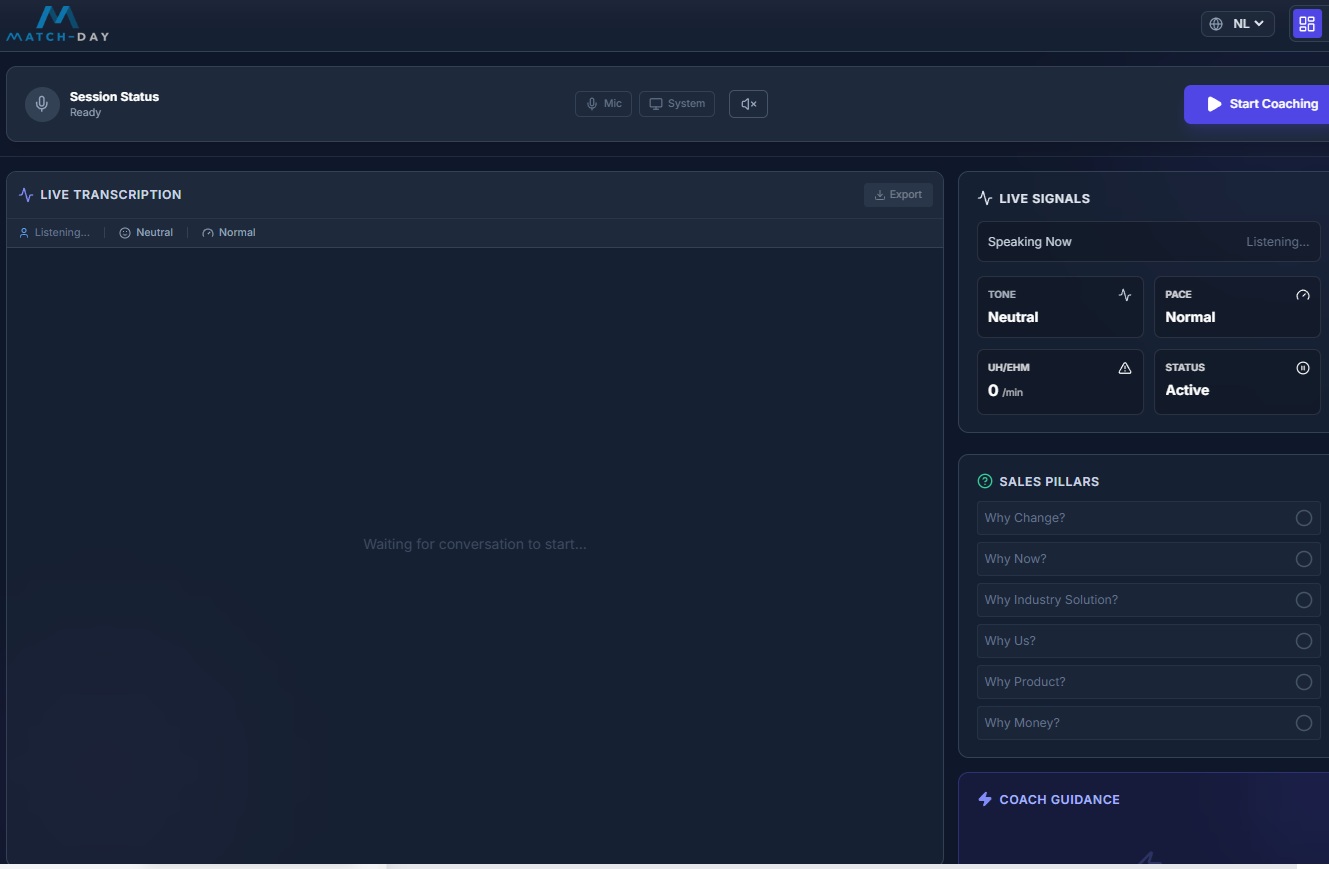Toggle the System audio source
The height and width of the screenshot is (869, 1329).
[x=677, y=104]
